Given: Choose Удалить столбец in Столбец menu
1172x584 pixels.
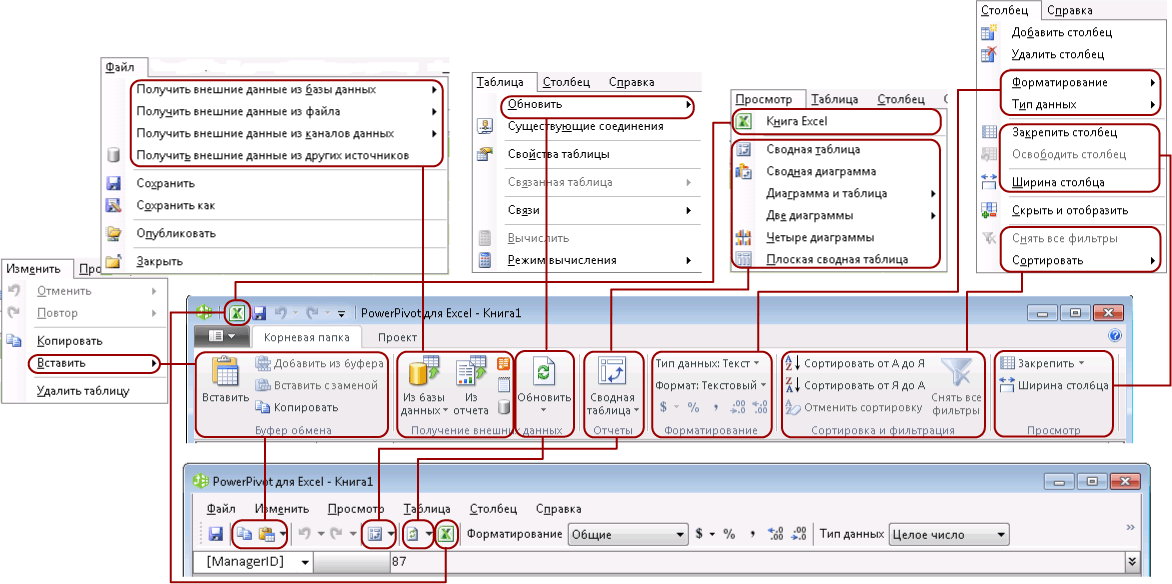Looking at the screenshot, I should [x=1070, y=54].
